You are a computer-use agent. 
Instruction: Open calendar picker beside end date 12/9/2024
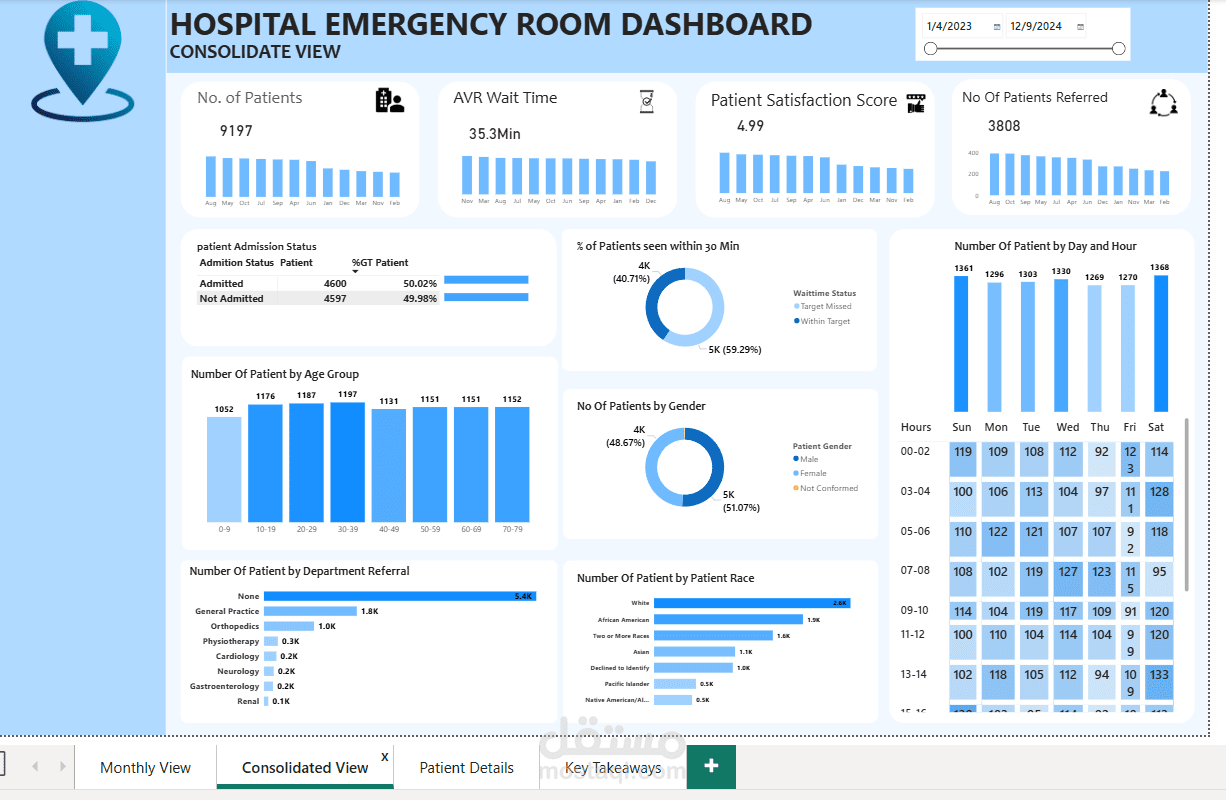1080,27
